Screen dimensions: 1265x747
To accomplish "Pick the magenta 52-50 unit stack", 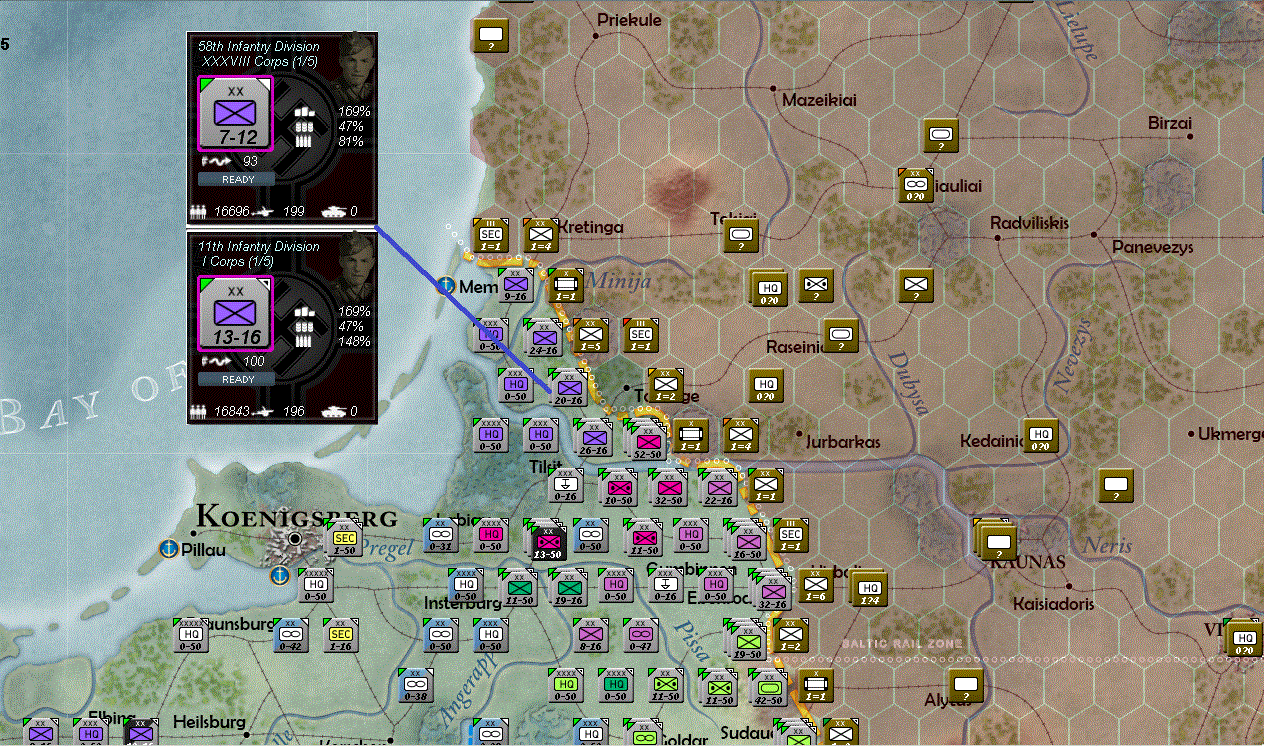I will pyautogui.click(x=648, y=440).
